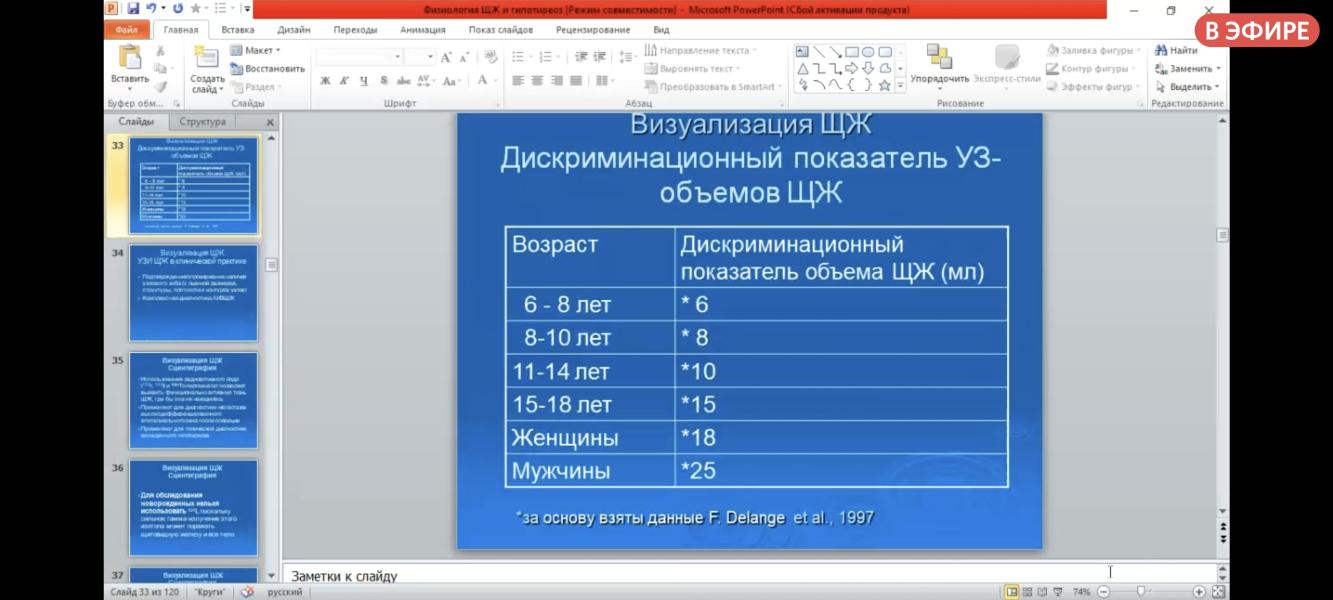Align text left in paragraph group

(x=518, y=81)
